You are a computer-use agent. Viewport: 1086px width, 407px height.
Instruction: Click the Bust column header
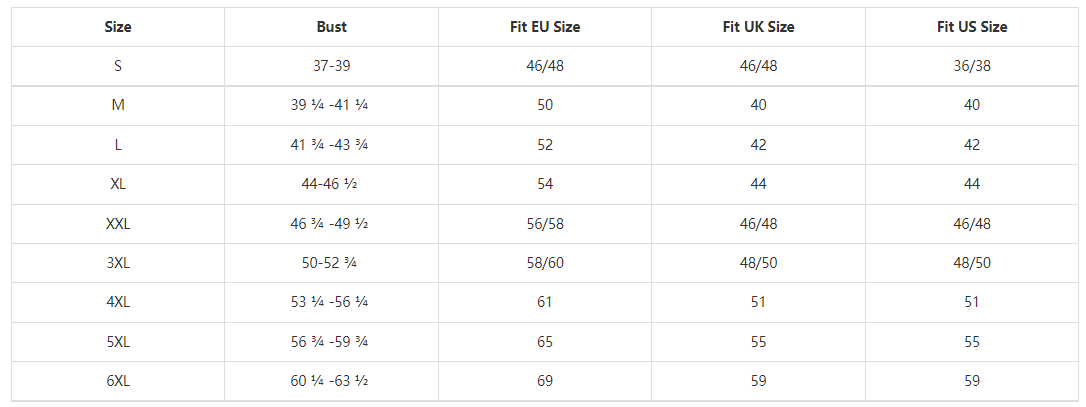[331, 27]
